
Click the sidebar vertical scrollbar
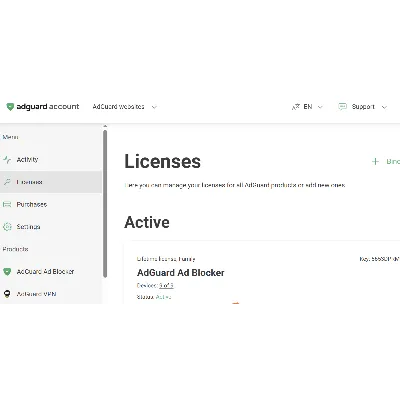click(x=105, y=203)
